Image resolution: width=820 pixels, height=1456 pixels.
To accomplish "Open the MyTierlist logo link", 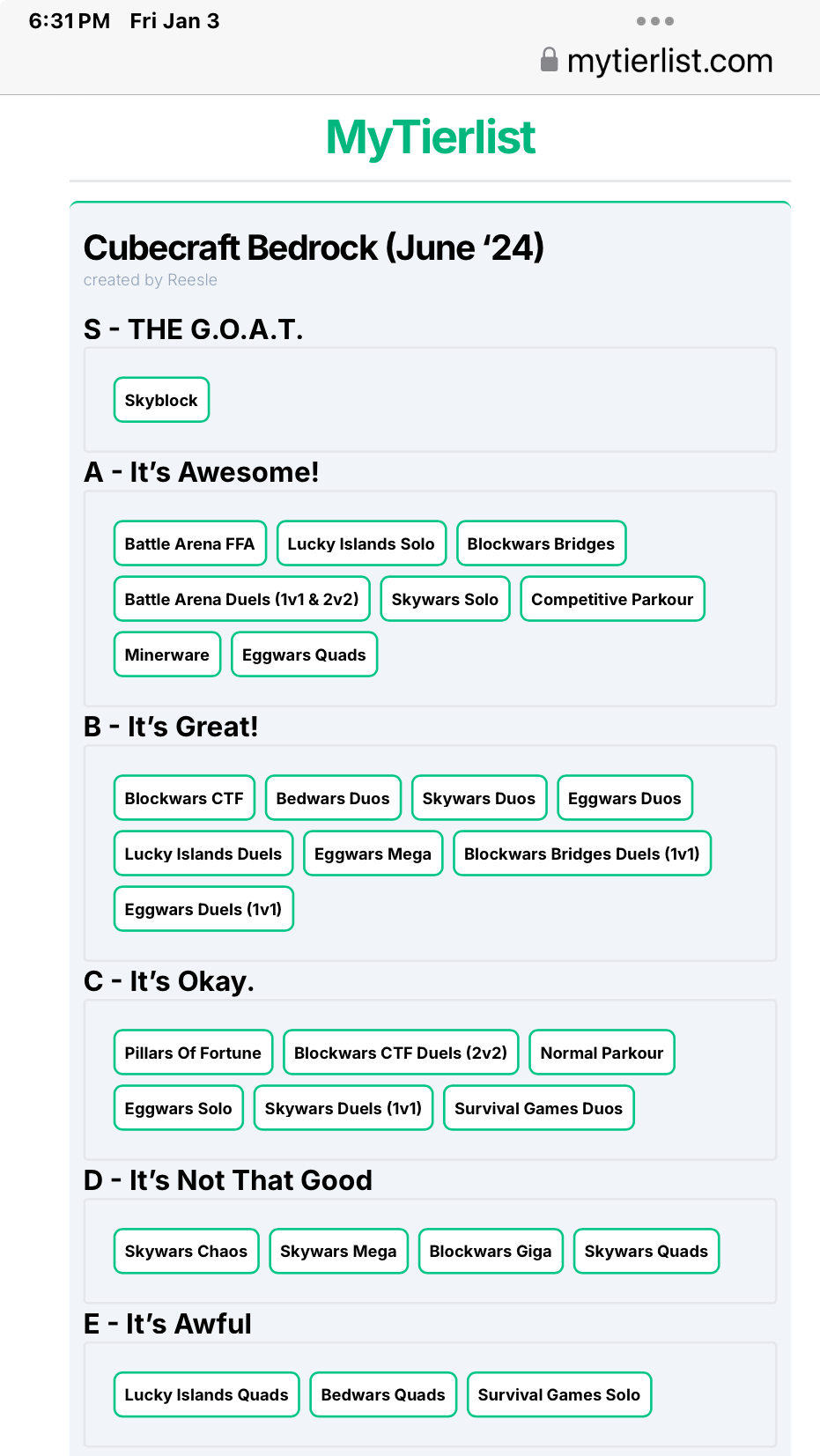I will 431,137.
